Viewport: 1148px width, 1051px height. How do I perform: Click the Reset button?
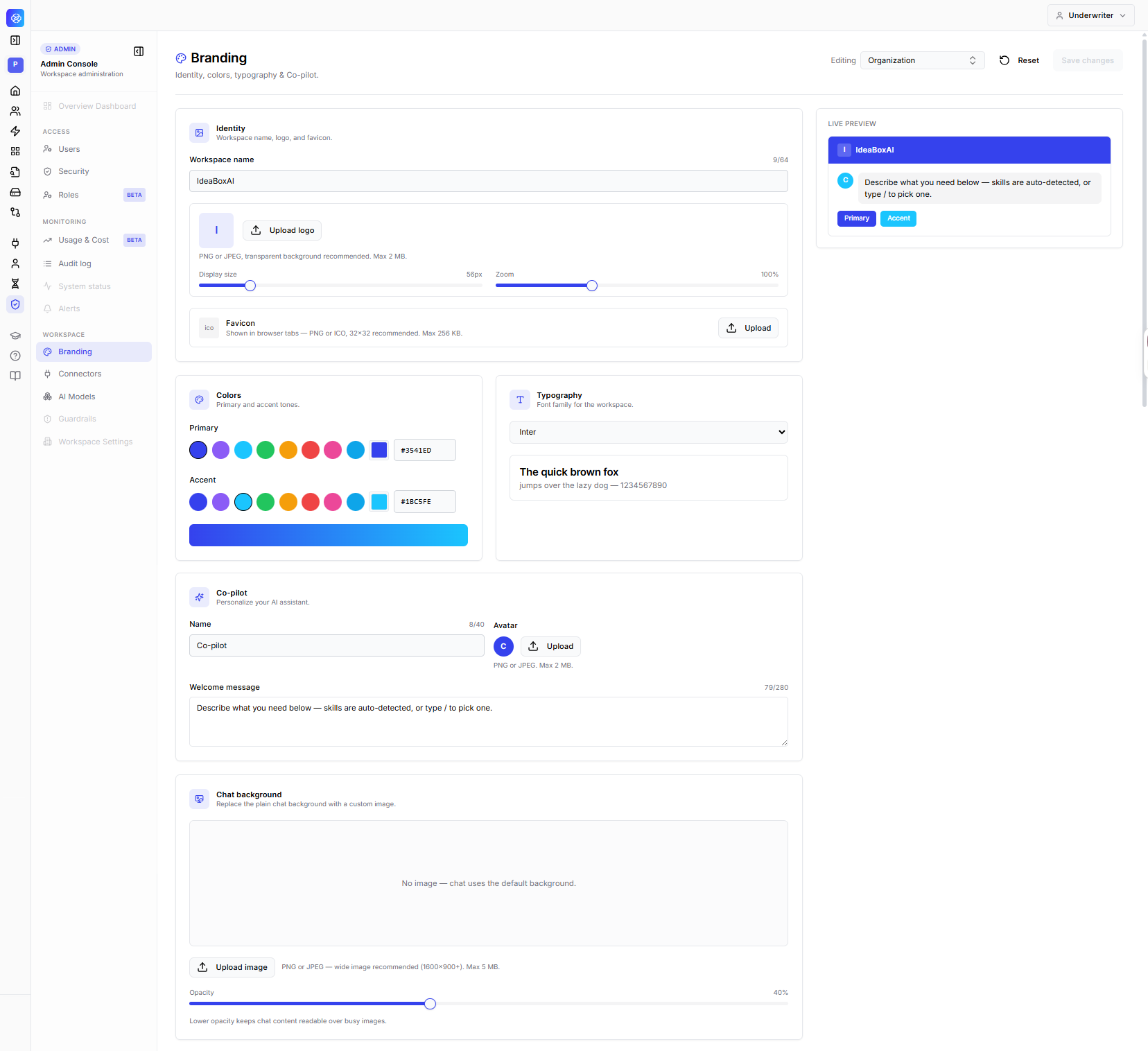pos(1019,60)
